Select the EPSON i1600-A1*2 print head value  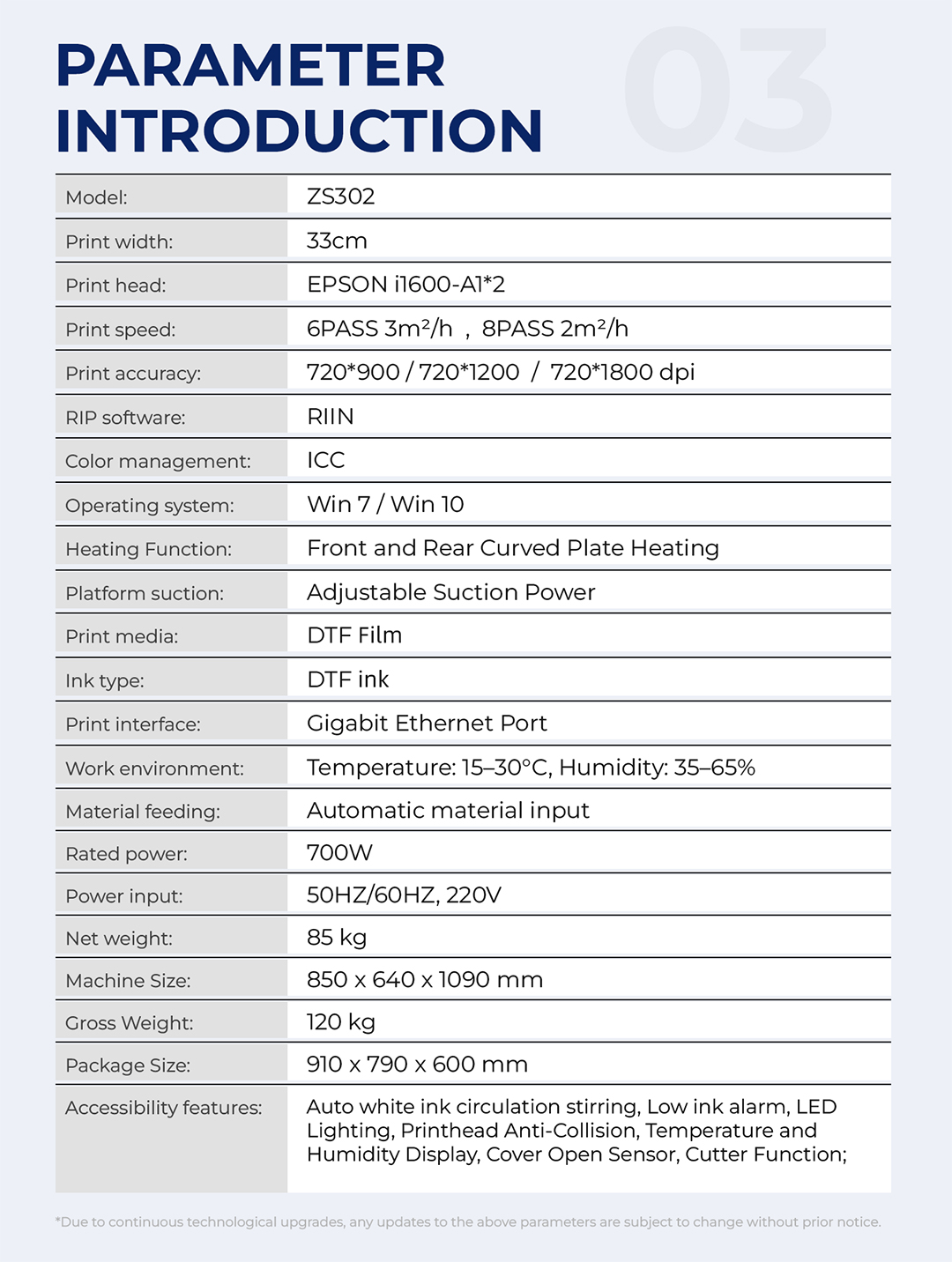point(405,285)
